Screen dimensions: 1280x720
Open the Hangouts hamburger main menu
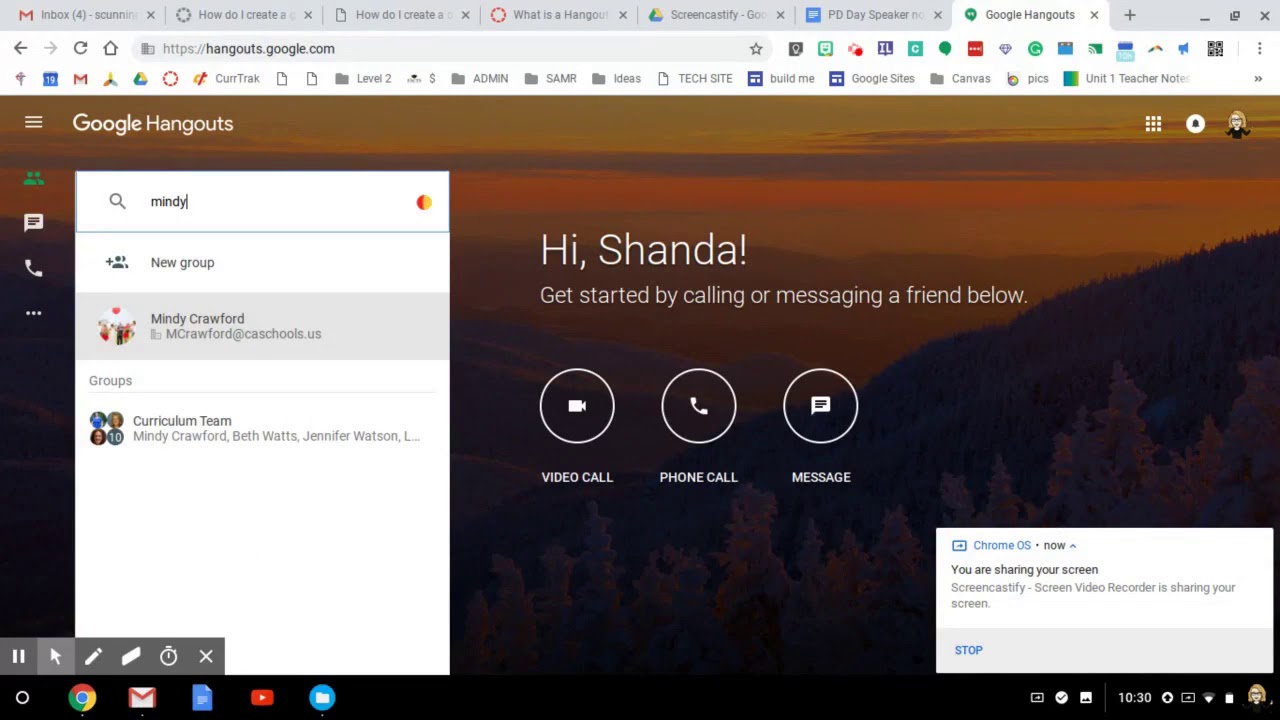33,122
